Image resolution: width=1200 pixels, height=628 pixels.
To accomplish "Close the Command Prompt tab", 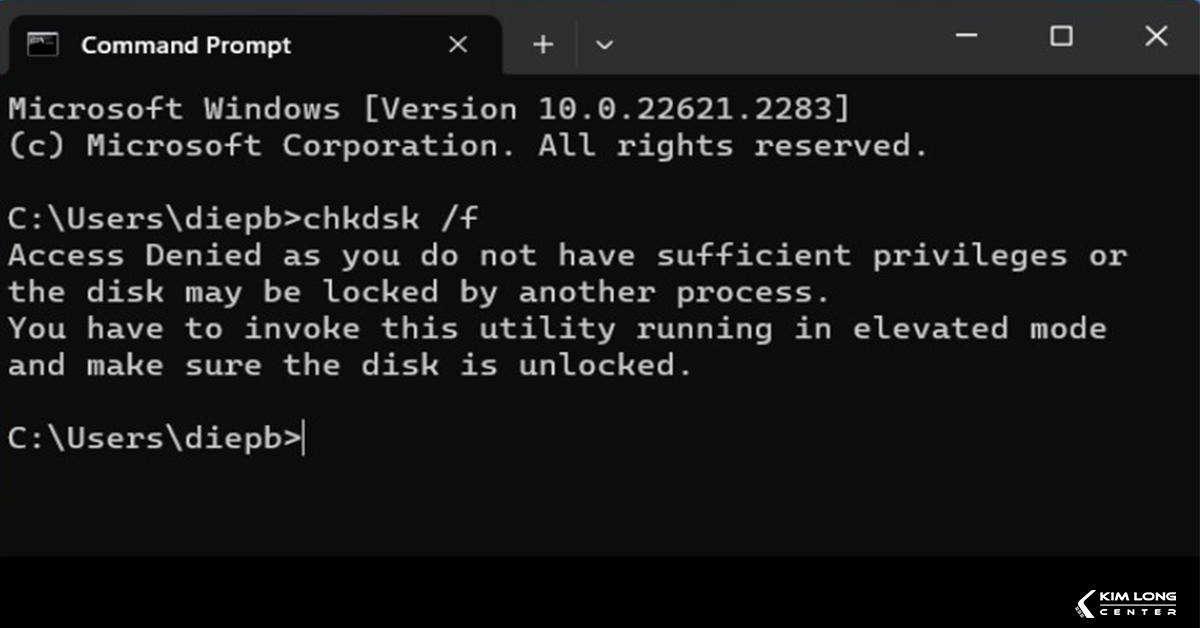I will 457,45.
